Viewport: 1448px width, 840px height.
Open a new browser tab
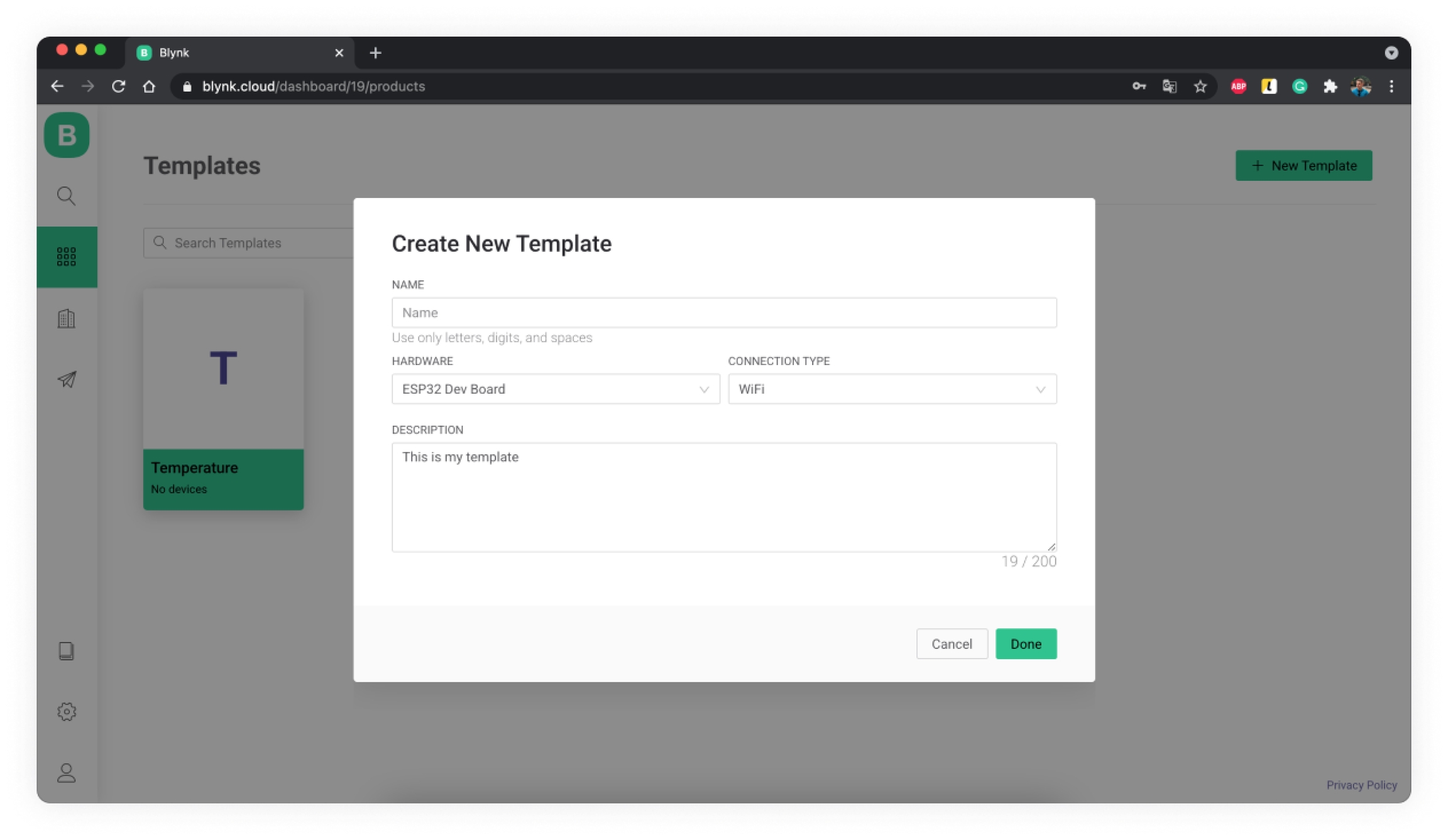click(375, 53)
